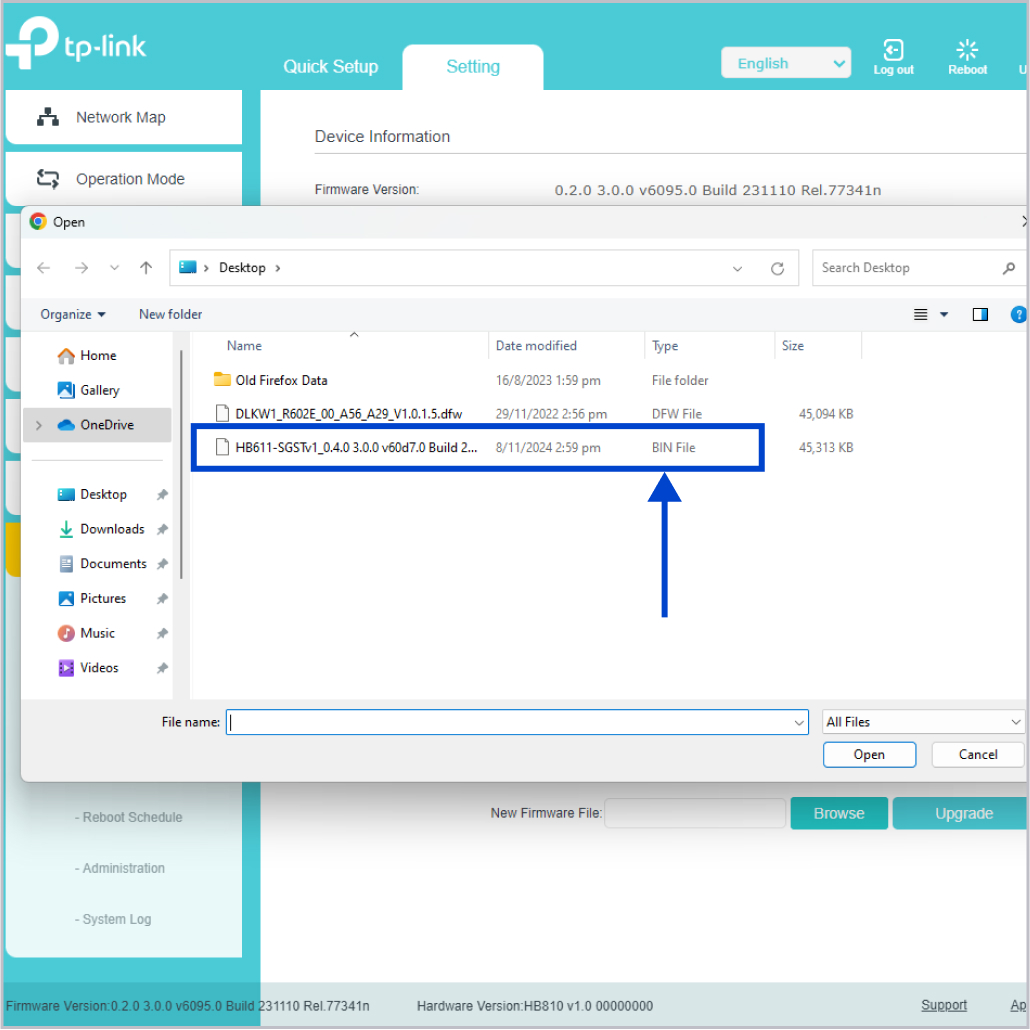Viewport: 1030px width, 1030px height.
Task: Click the Back arrow in Open dialog
Action: coord(43,267)
